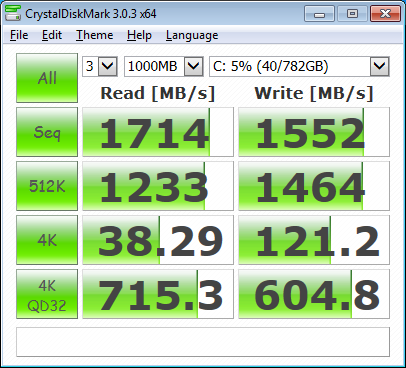Image resolution: width=406 pixels, height=368 pixels.
Task: Start the 4K benchmark test
Action: tap(47, 240)
